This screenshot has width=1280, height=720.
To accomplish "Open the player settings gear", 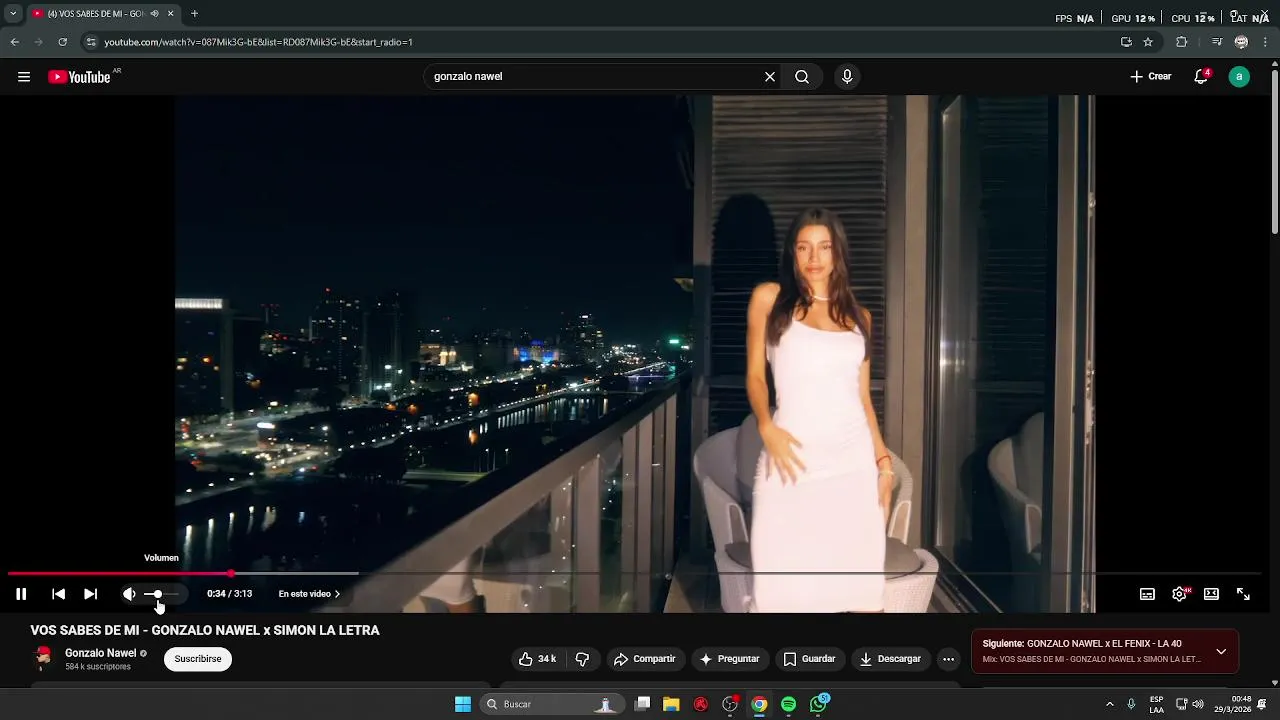I will [x=1179, y=594].
